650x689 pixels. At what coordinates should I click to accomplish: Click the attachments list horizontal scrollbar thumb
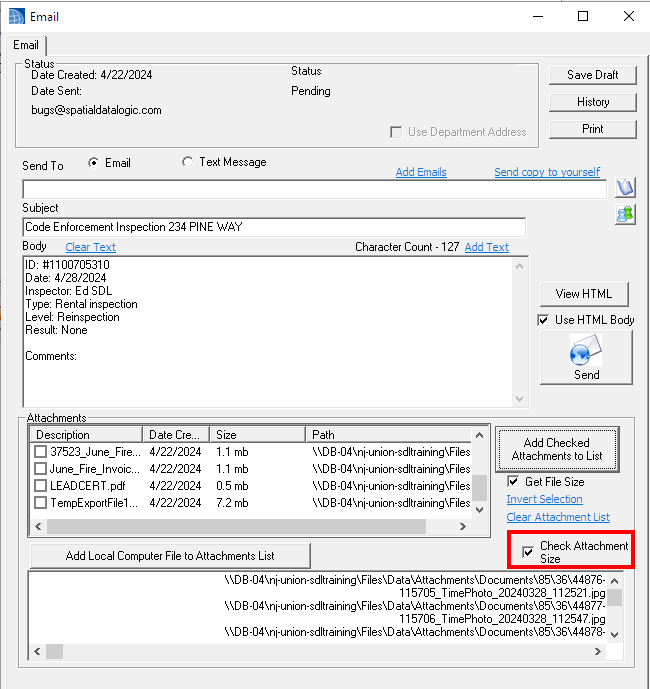pyautogui.click(x=236, y=526)
